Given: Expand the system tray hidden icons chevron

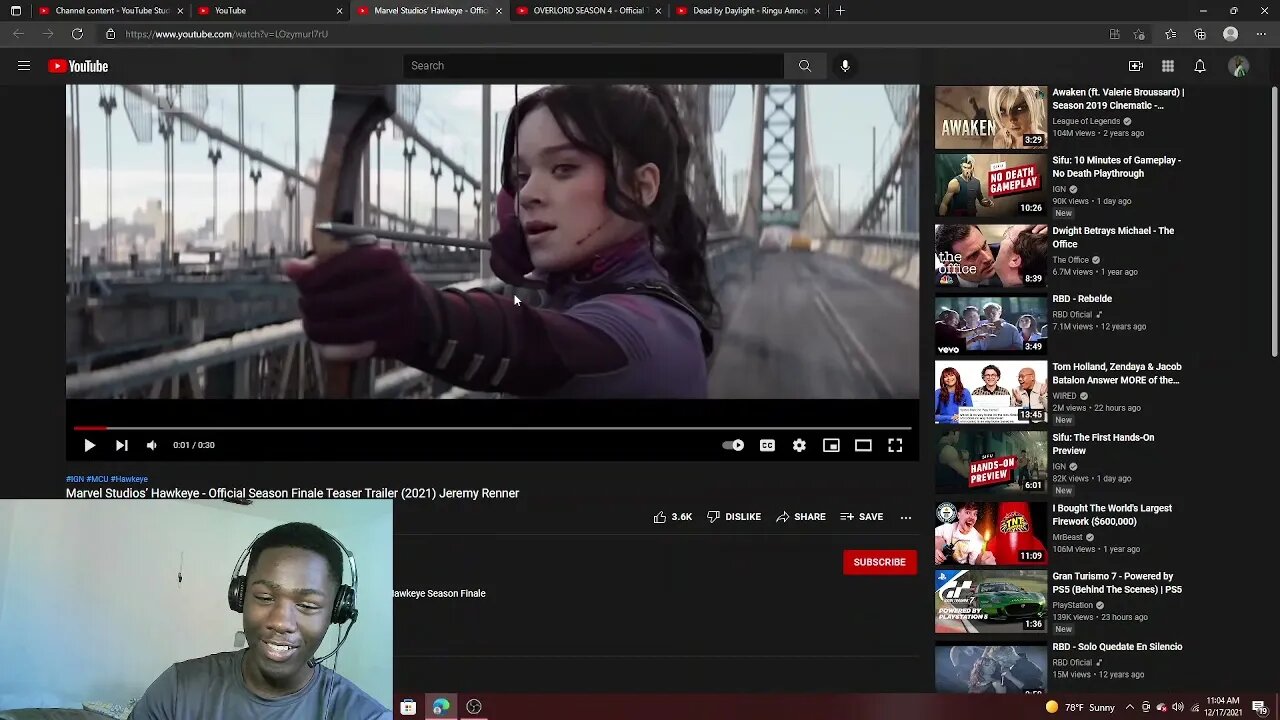Looking at the screenshot, I should click(x=1130, y=707).
